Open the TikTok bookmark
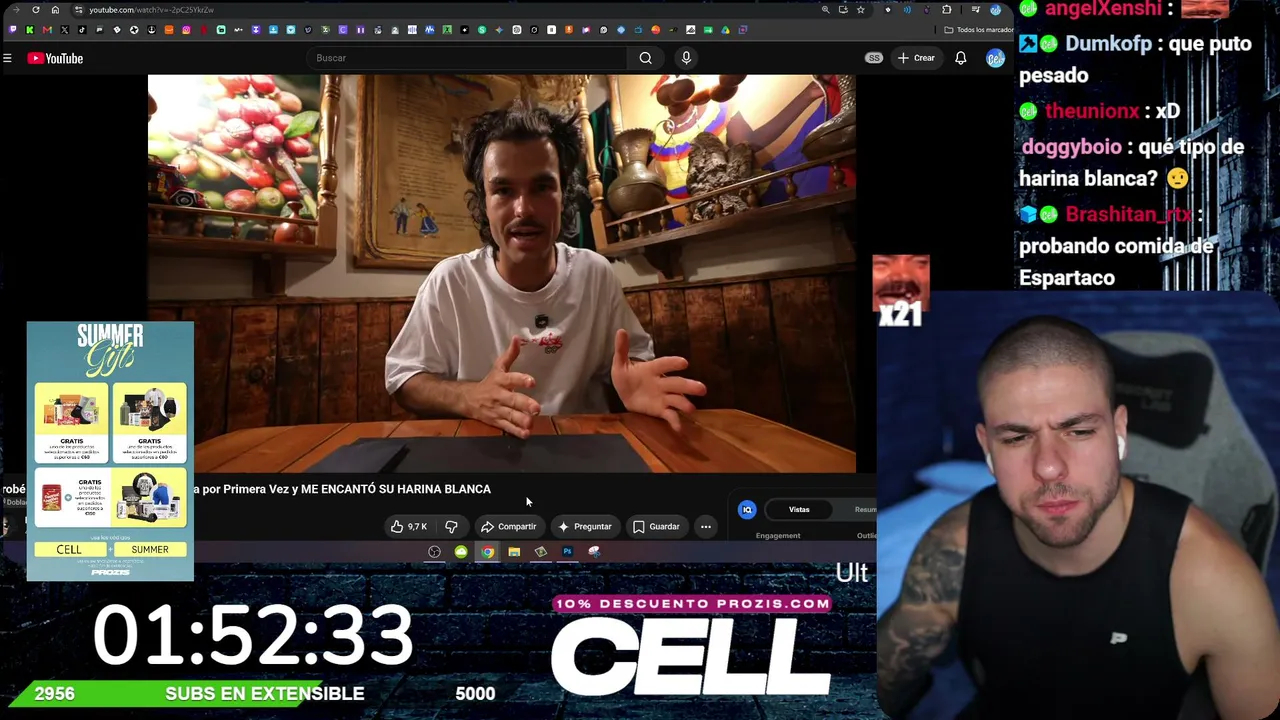Screen dimensions: 1280x720 (82, 30)
